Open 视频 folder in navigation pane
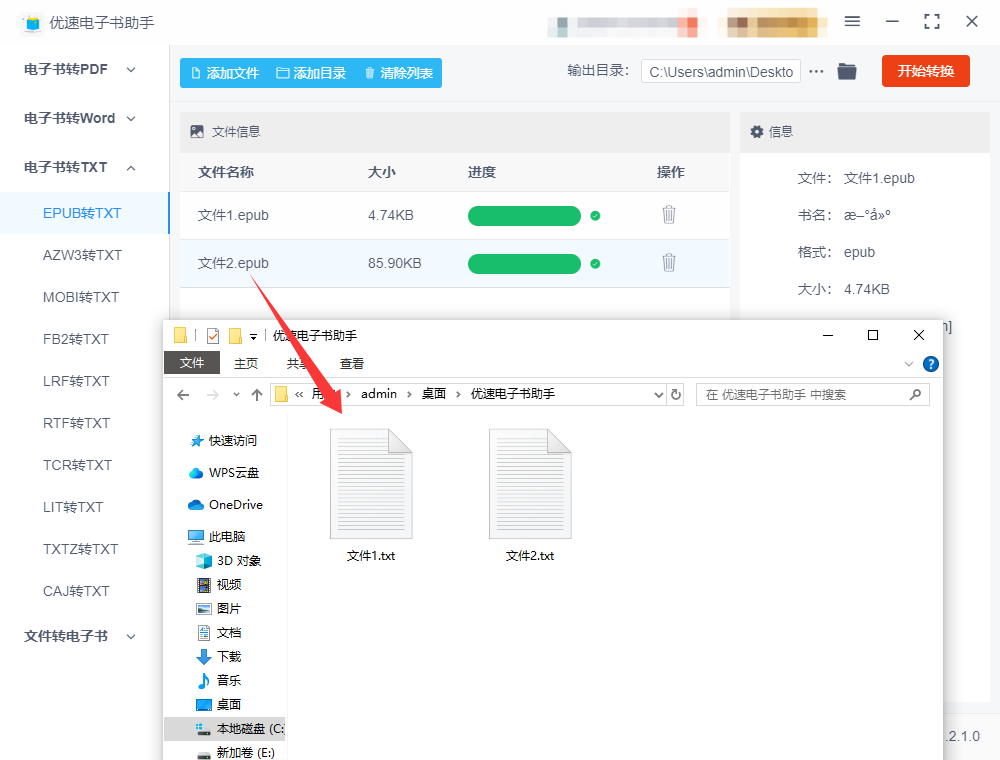This screenshot has width=1000, height=760. point(219,585)
